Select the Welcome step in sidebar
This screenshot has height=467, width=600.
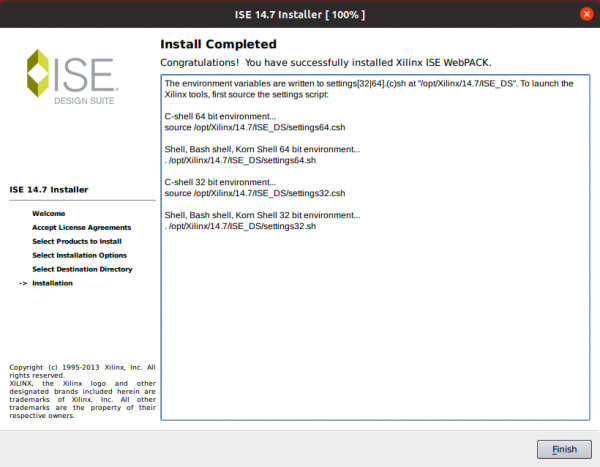click(49, 214)
